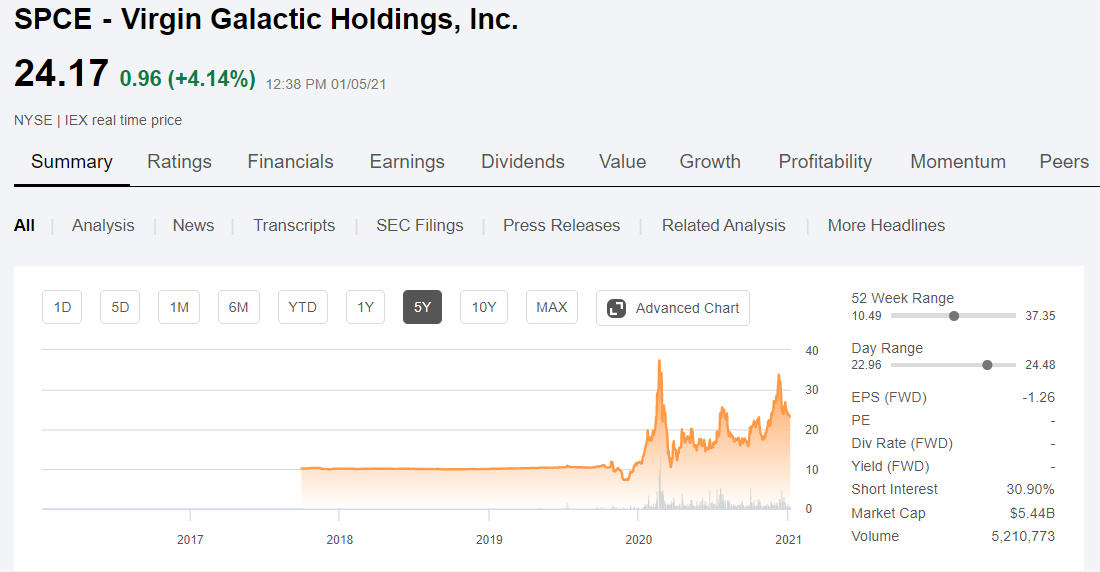This screenshot has width=1100, height=572.
Task: Click the 2019 label on chart axis
Action: pyautogui.click(x=489, y=540)
